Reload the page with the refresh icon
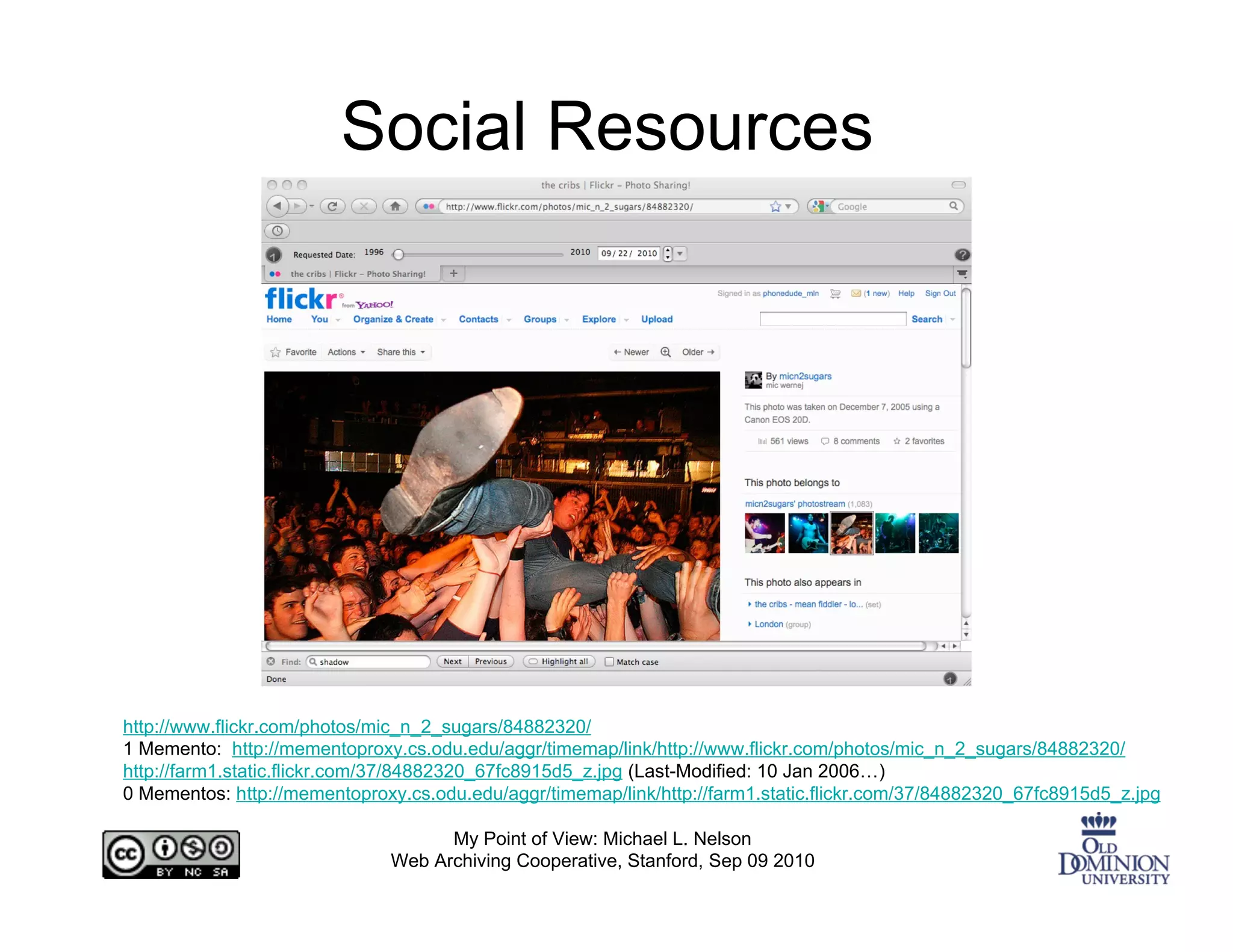Viewport: 1233px width, 952px height. click(332, 206)
